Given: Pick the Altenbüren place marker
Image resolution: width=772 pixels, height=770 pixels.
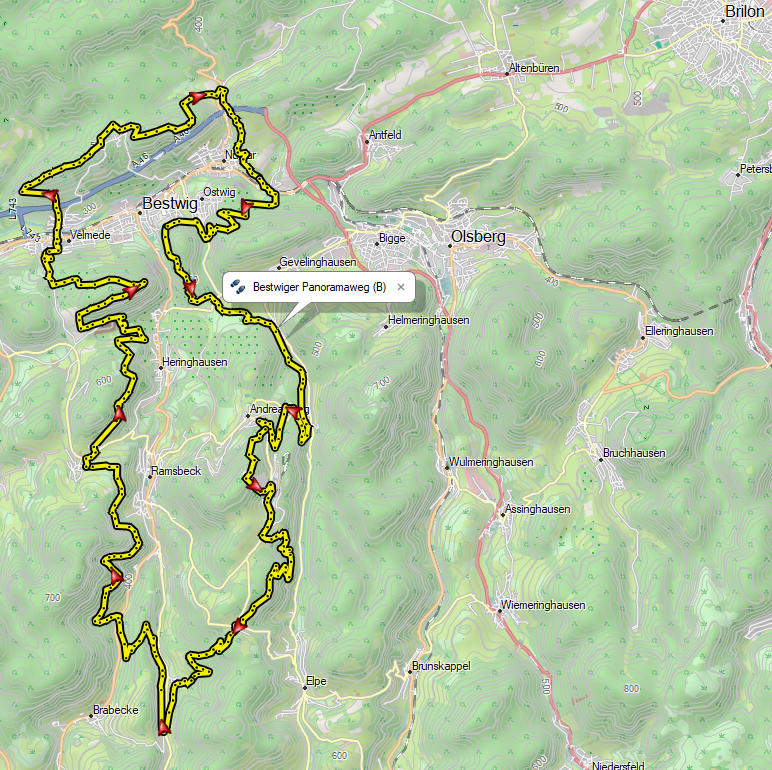Looking at the screenshot, I should 507,74.
